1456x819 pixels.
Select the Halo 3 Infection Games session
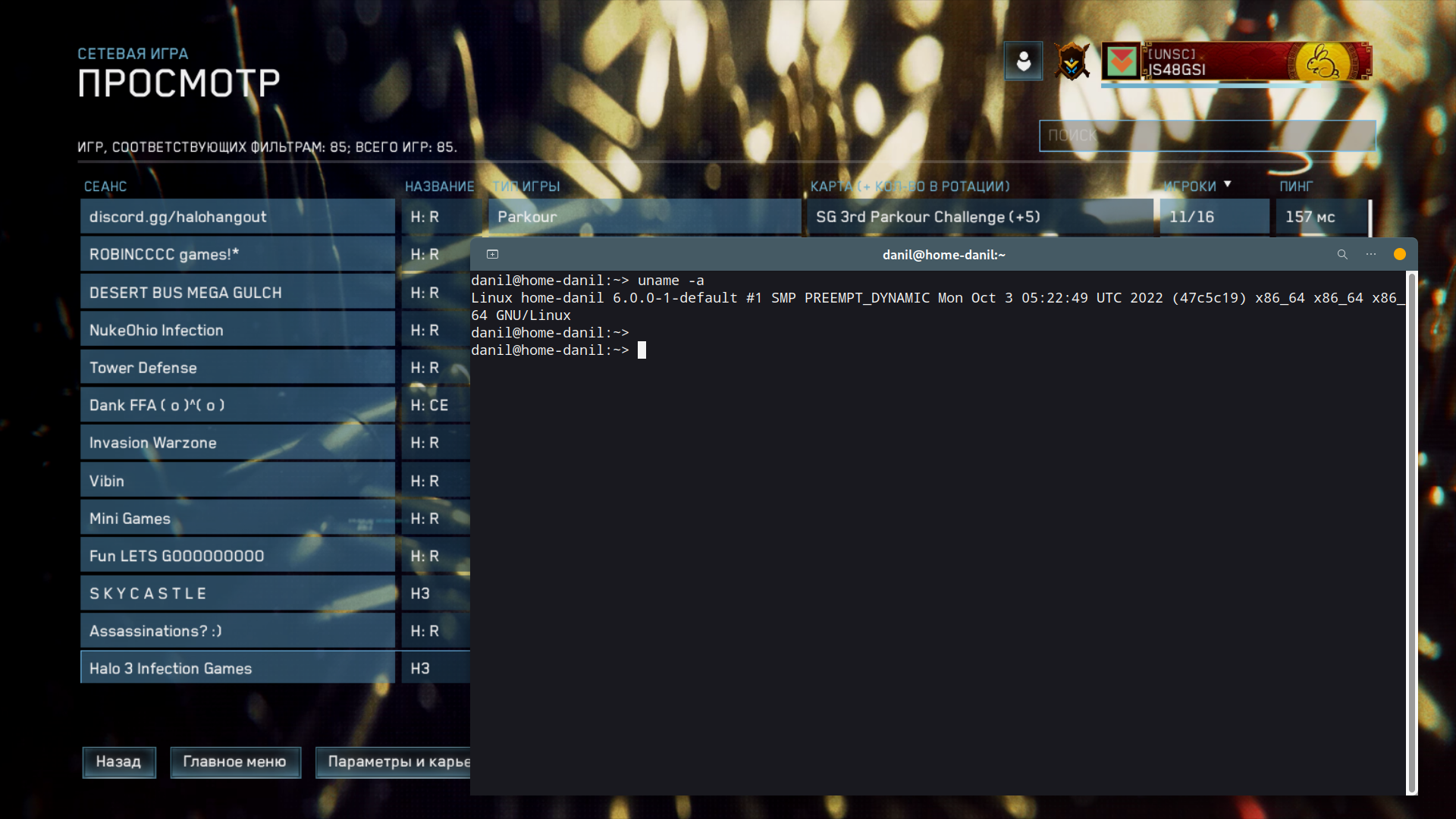(x=237, y=669)
